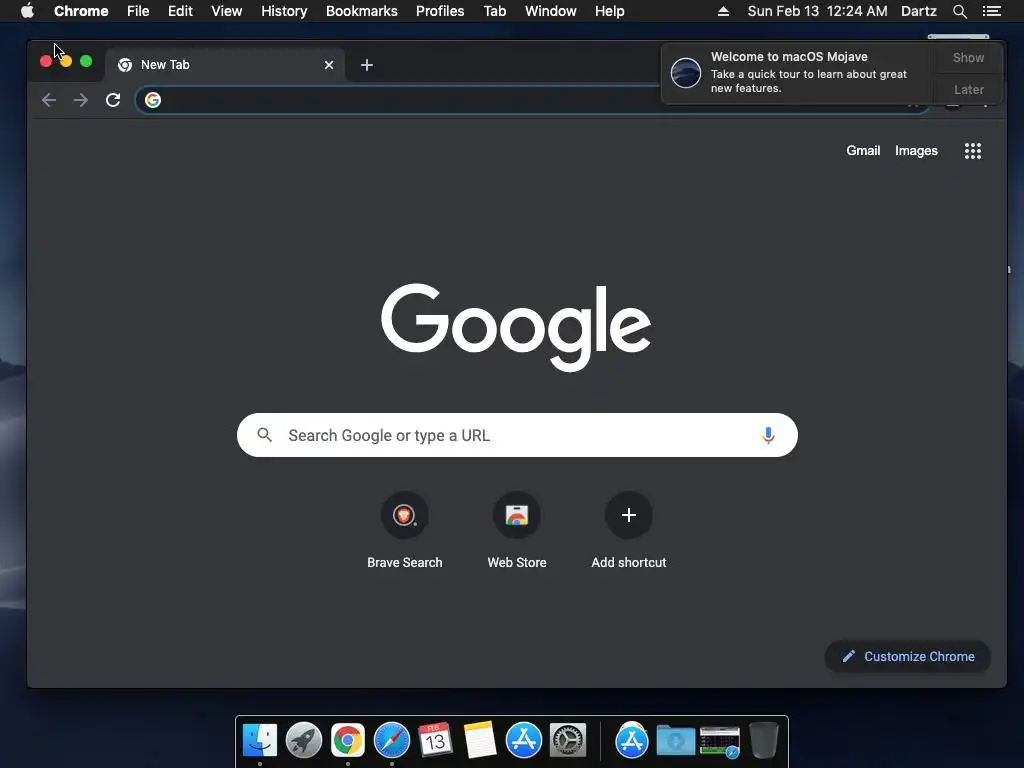This screenshot has height=768, width=1024.
Task: Click the Google icon in address bar
Action: (153, 100)
